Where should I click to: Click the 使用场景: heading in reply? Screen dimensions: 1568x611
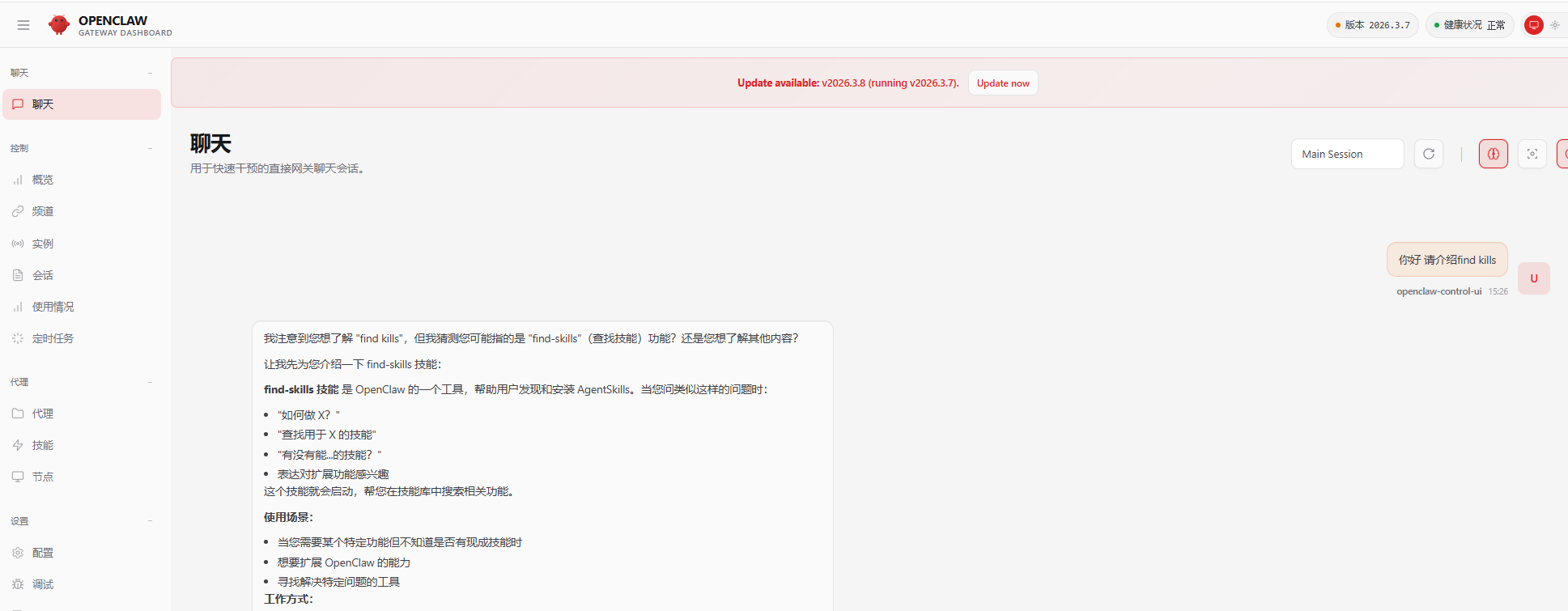click(x=288, y=517)
